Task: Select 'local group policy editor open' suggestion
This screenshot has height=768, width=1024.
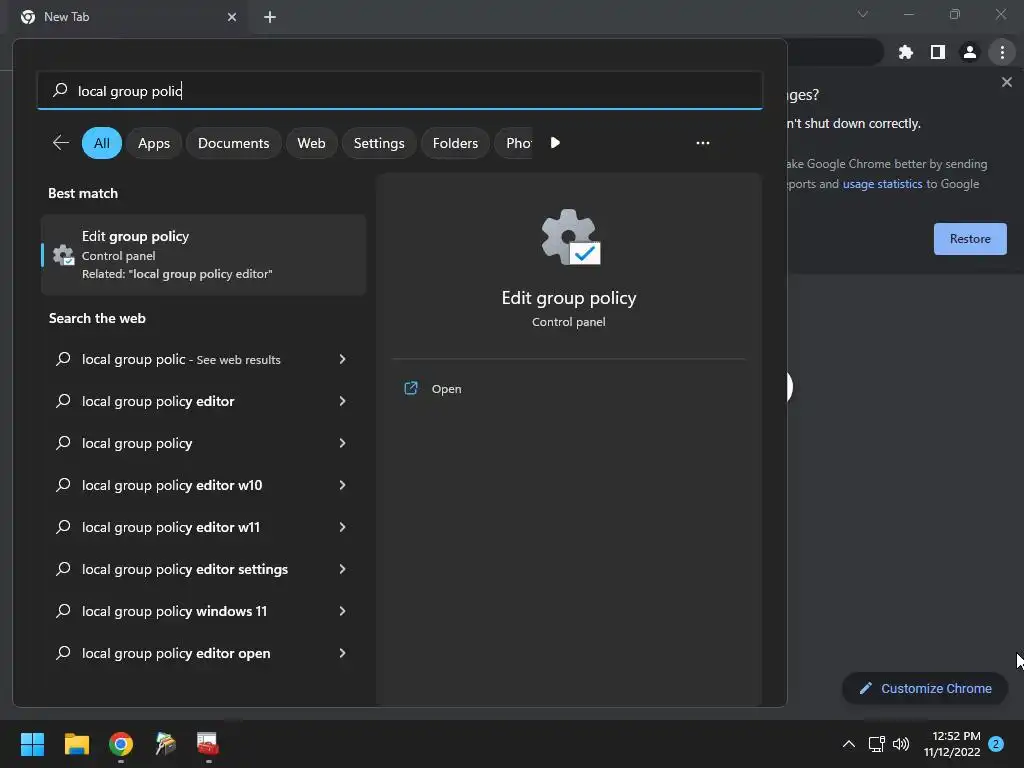Action: click(x=203, y=653)
